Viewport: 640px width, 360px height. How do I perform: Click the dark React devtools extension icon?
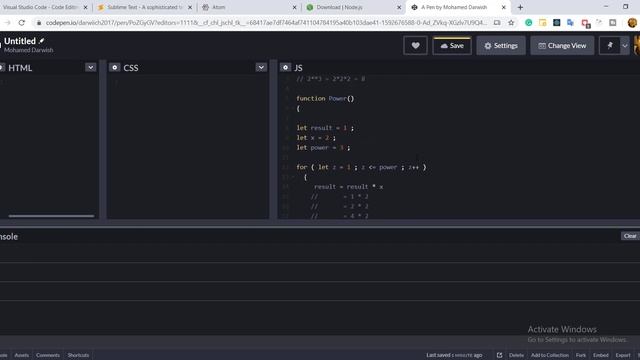556,23
